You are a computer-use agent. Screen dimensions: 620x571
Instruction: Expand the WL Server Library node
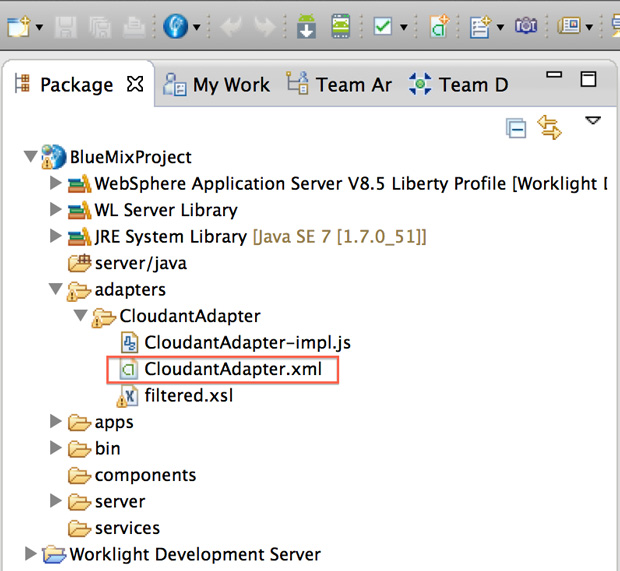point(56,209)
